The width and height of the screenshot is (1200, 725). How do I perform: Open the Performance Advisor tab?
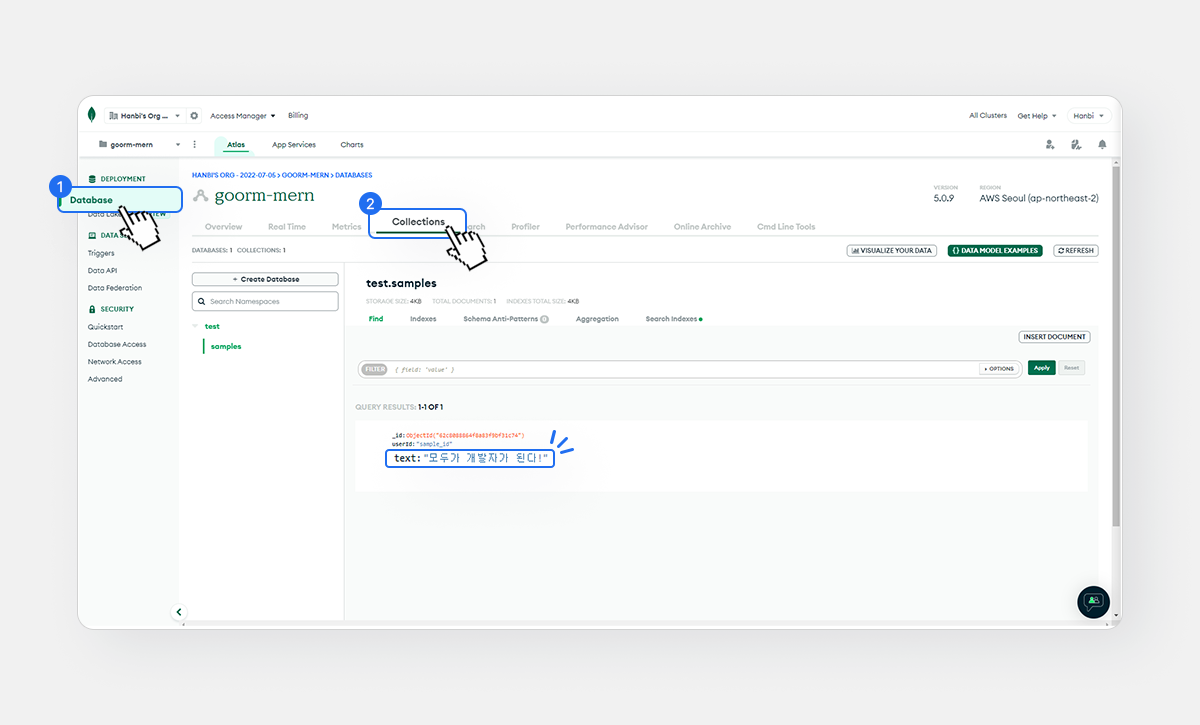[606, 227]
